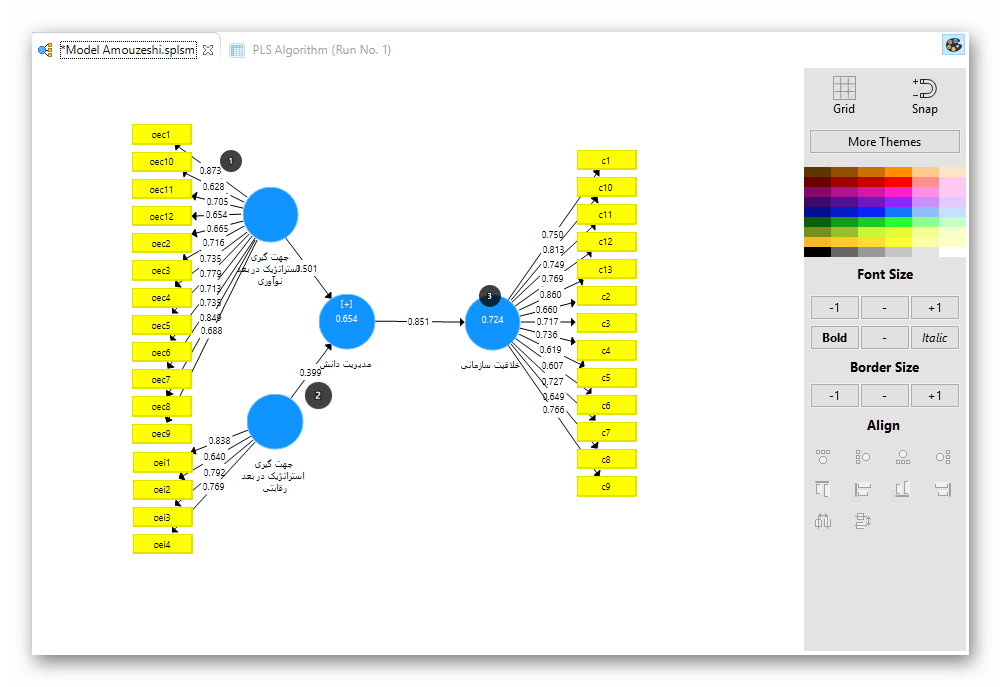
Task: Open the PLS Algorithm (Run No. 1) tab
Action: [x=322, y=50]
